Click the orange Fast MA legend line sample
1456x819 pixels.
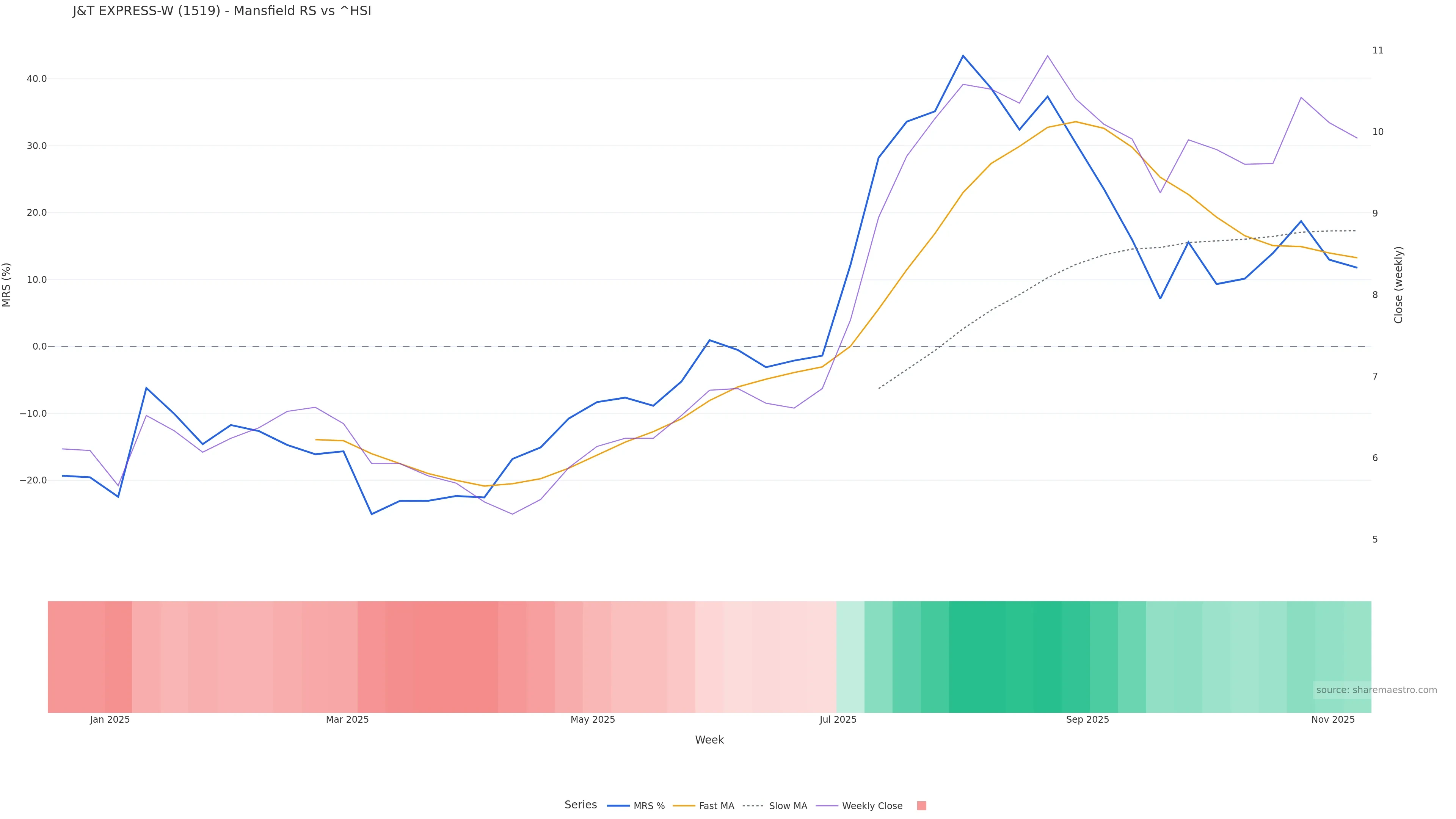(x=684, y=806)
